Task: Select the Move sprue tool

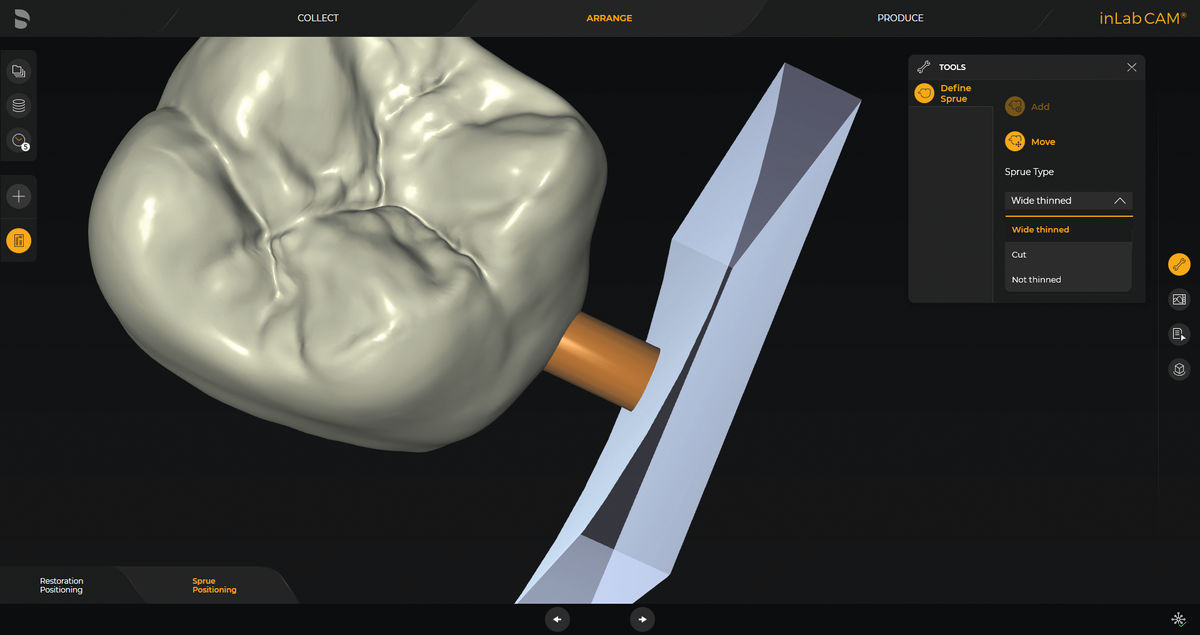Action: click(x=1015, y=141)
